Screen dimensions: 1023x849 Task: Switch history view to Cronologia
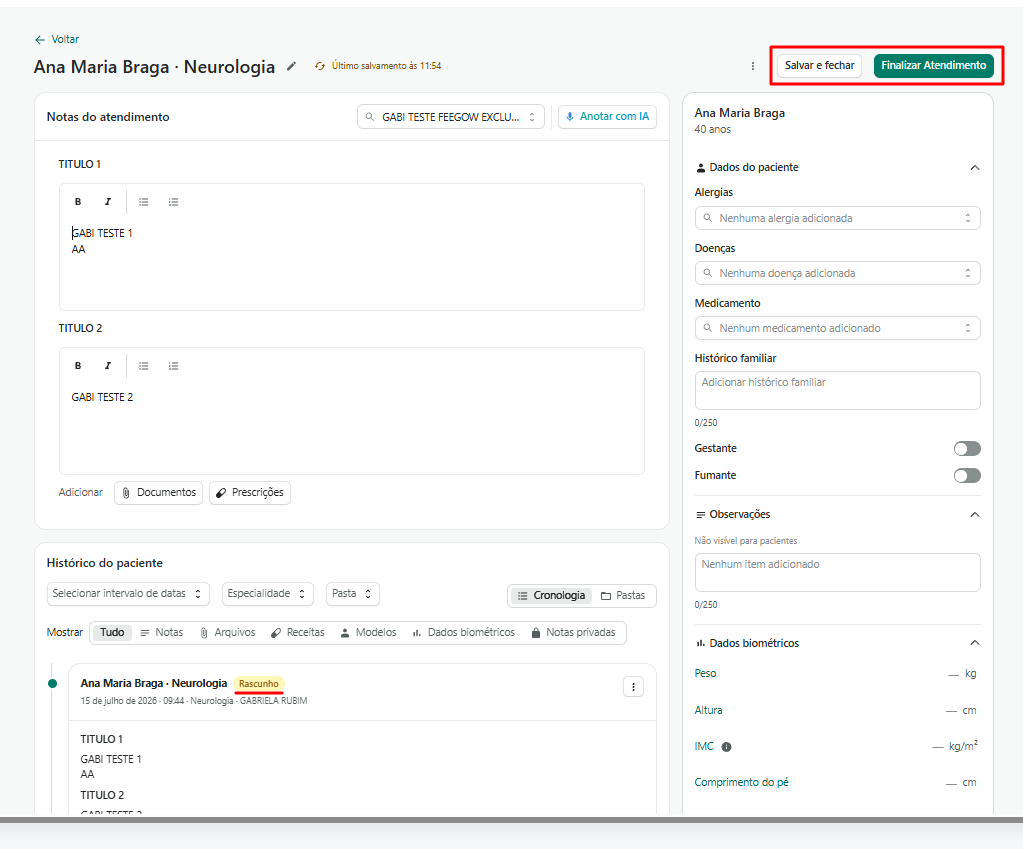(x=551, y=595)
